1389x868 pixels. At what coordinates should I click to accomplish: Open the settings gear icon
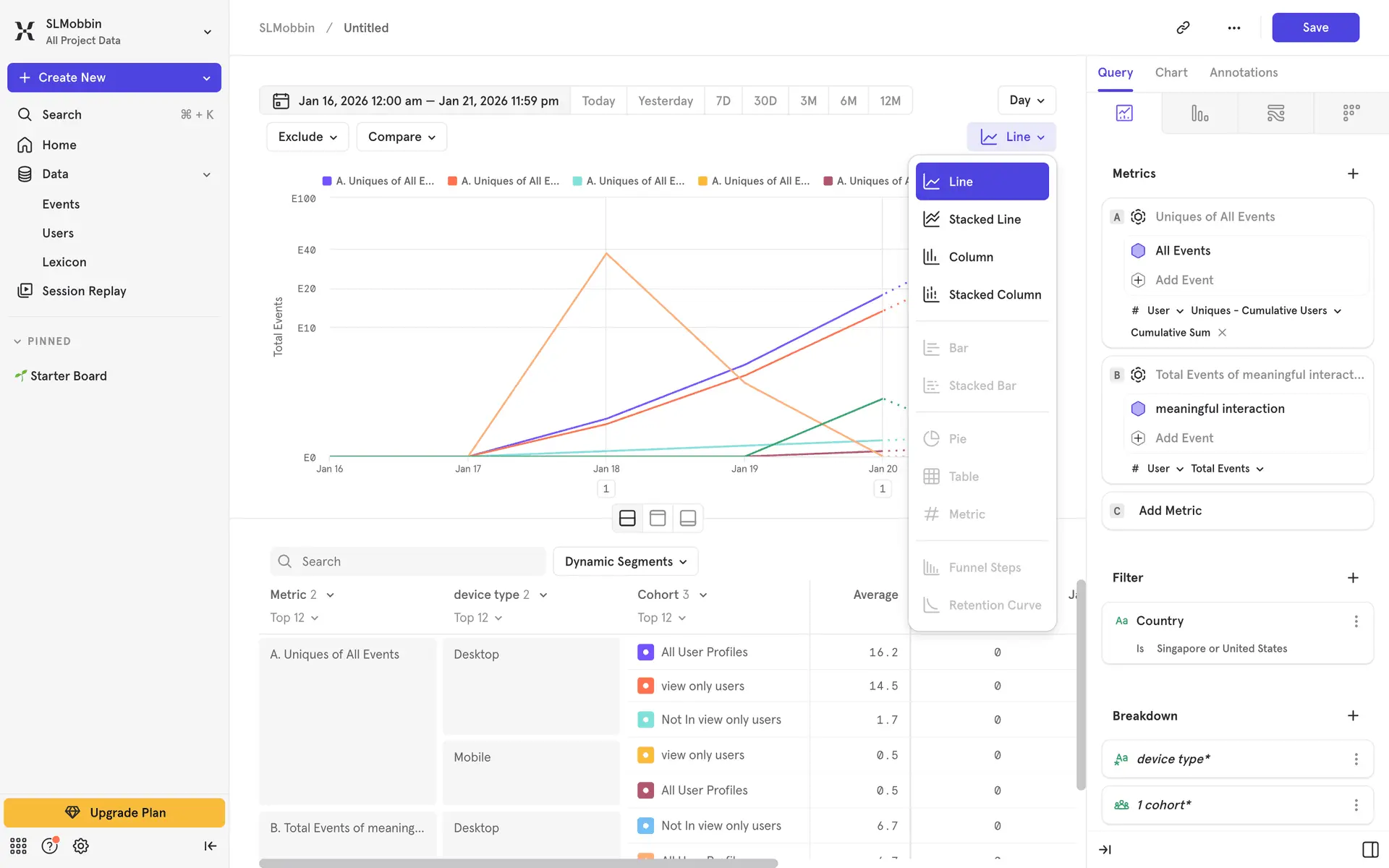tap(81, 846)
